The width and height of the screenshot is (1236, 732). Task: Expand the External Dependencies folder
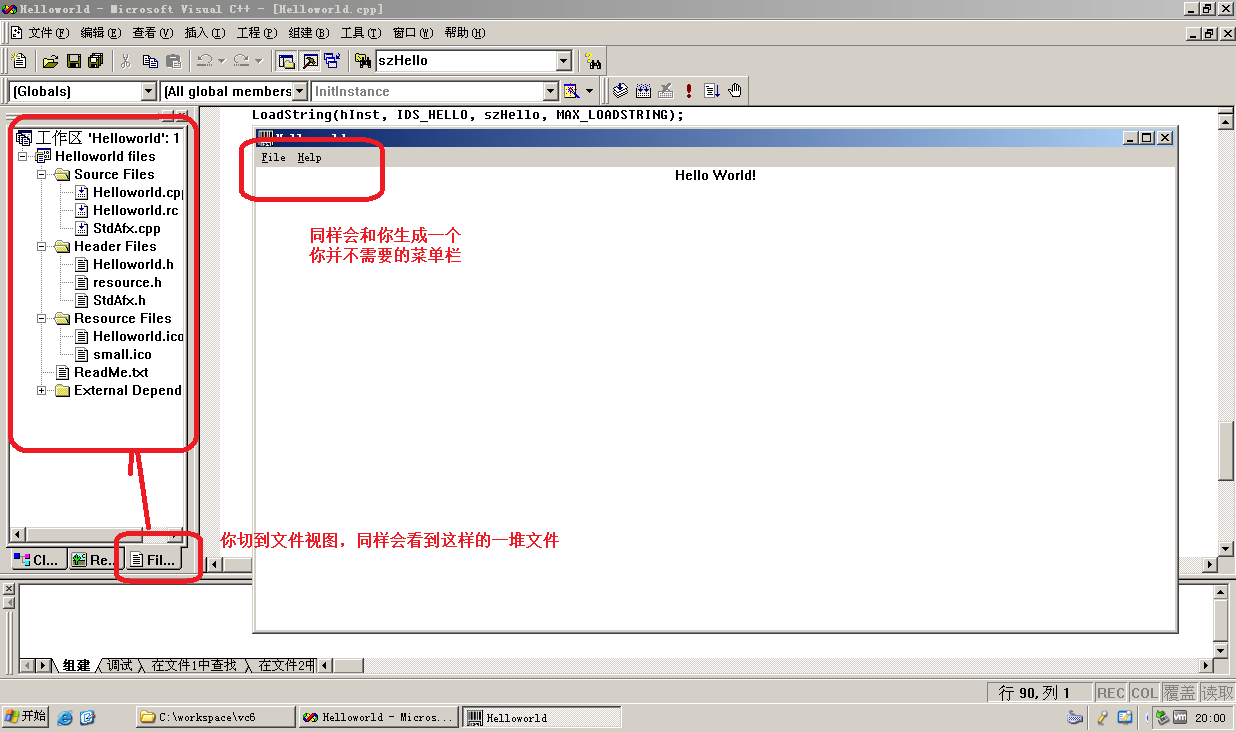(x=42, y=390)
